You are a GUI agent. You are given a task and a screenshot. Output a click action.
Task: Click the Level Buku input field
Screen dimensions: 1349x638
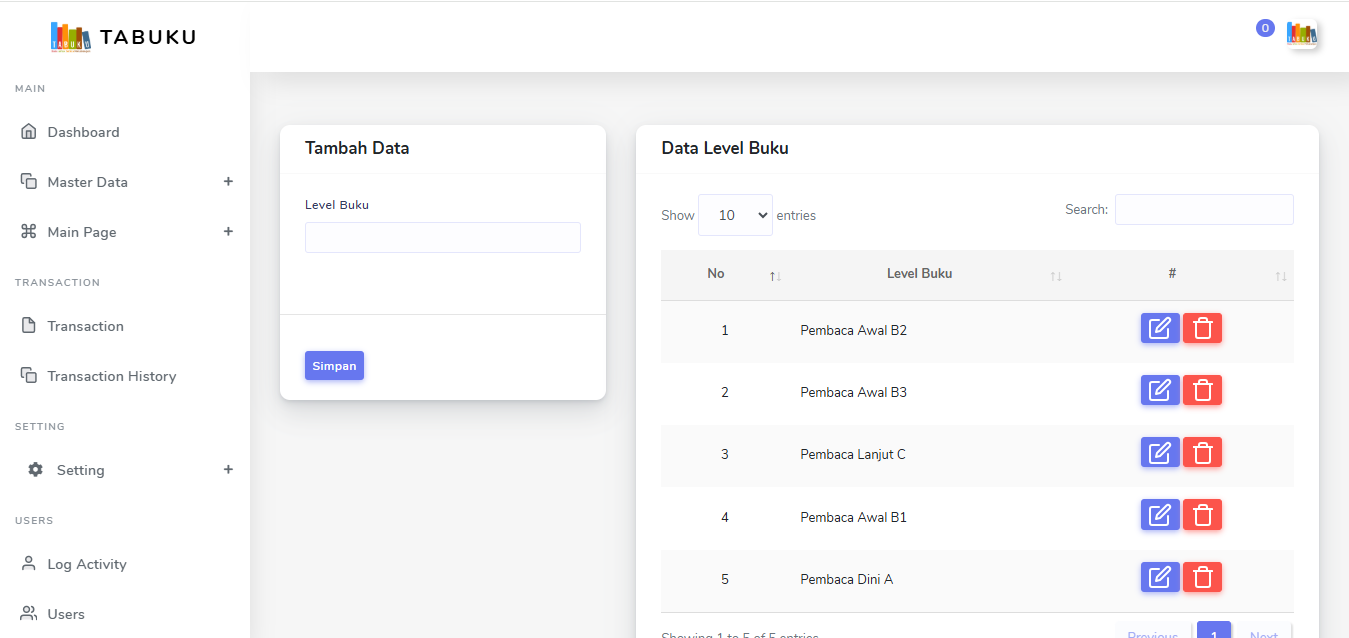pyautogui.click(x=442, y=237)
